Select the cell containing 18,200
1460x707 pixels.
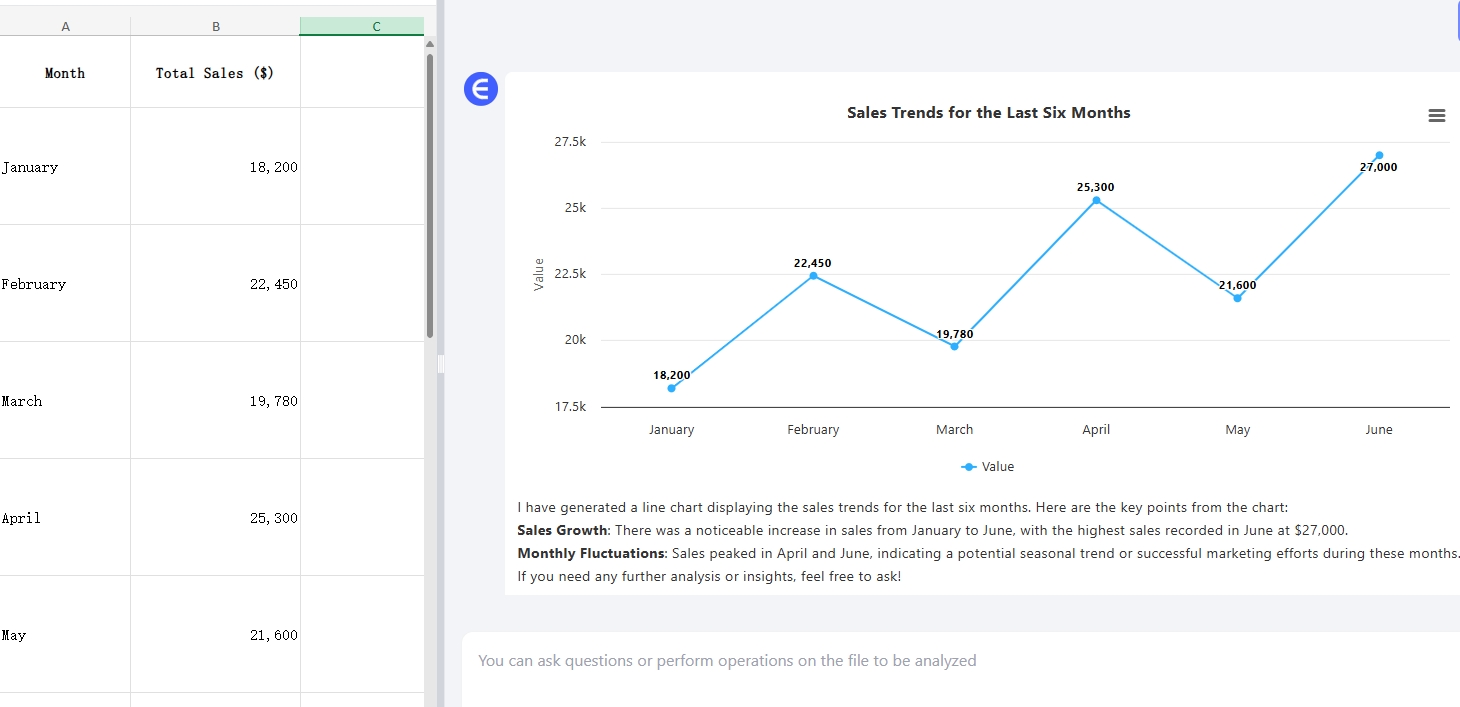[x=215, y=167]
